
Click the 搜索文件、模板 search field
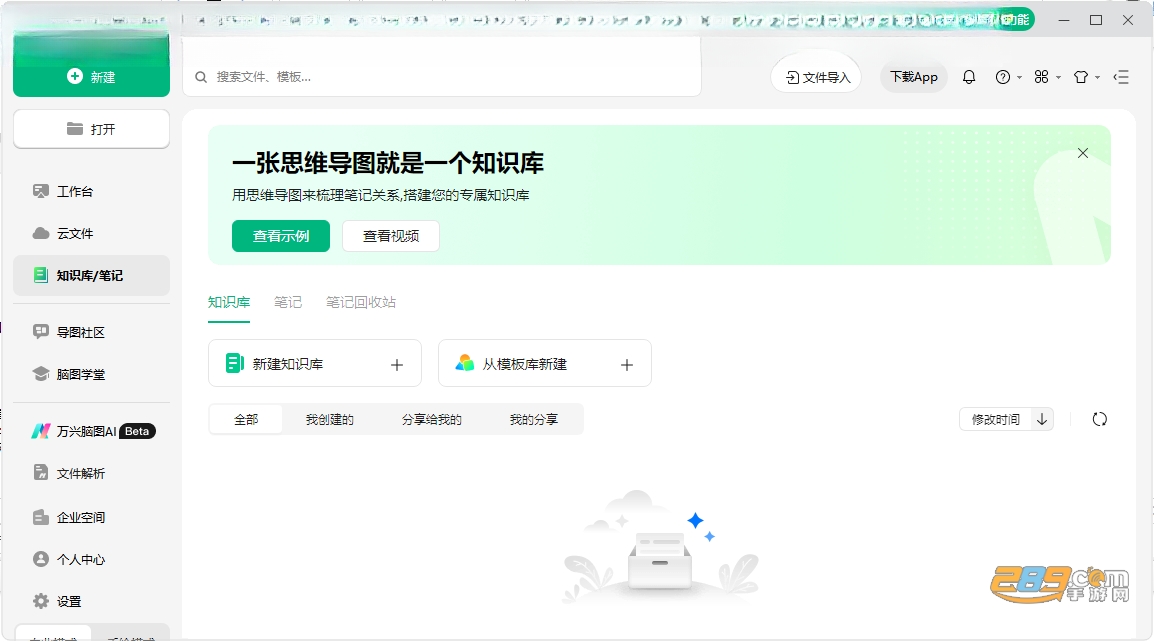point(442,77)
